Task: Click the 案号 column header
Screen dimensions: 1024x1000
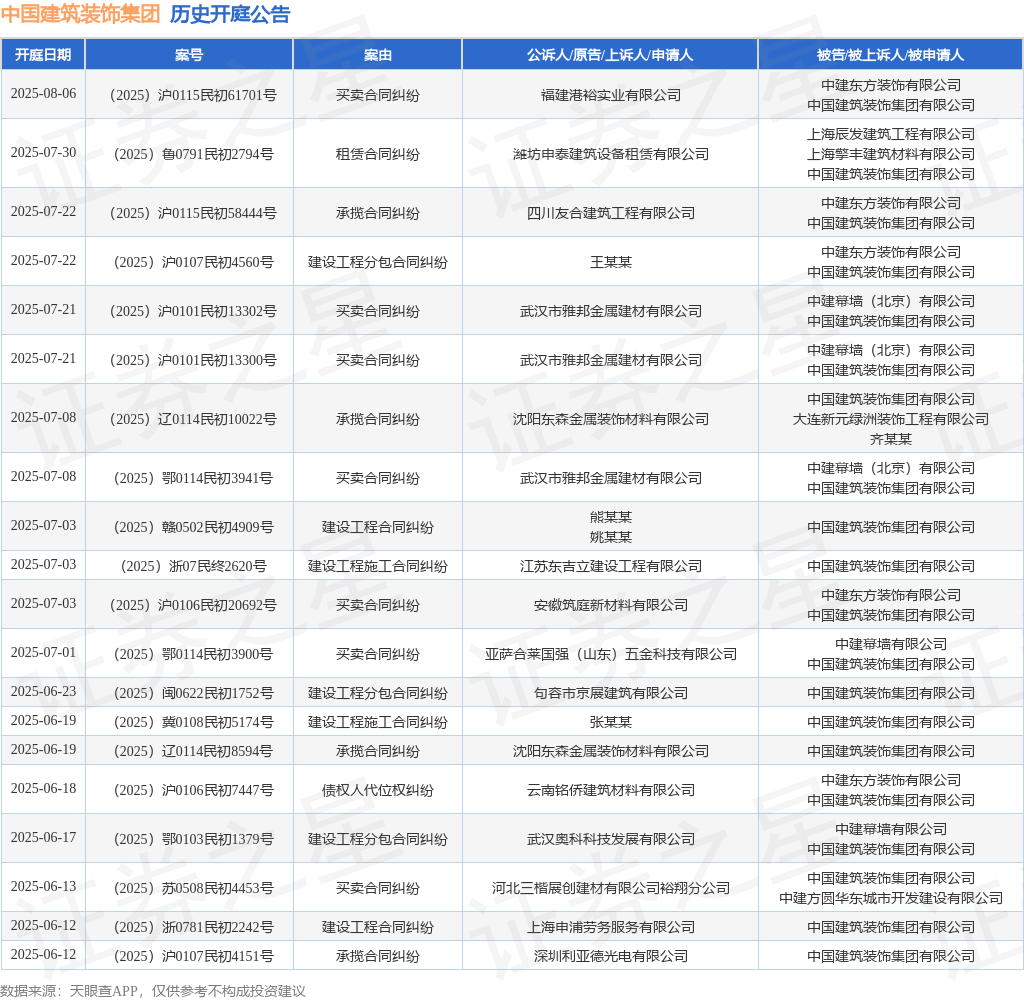Action: pos(189,55)
